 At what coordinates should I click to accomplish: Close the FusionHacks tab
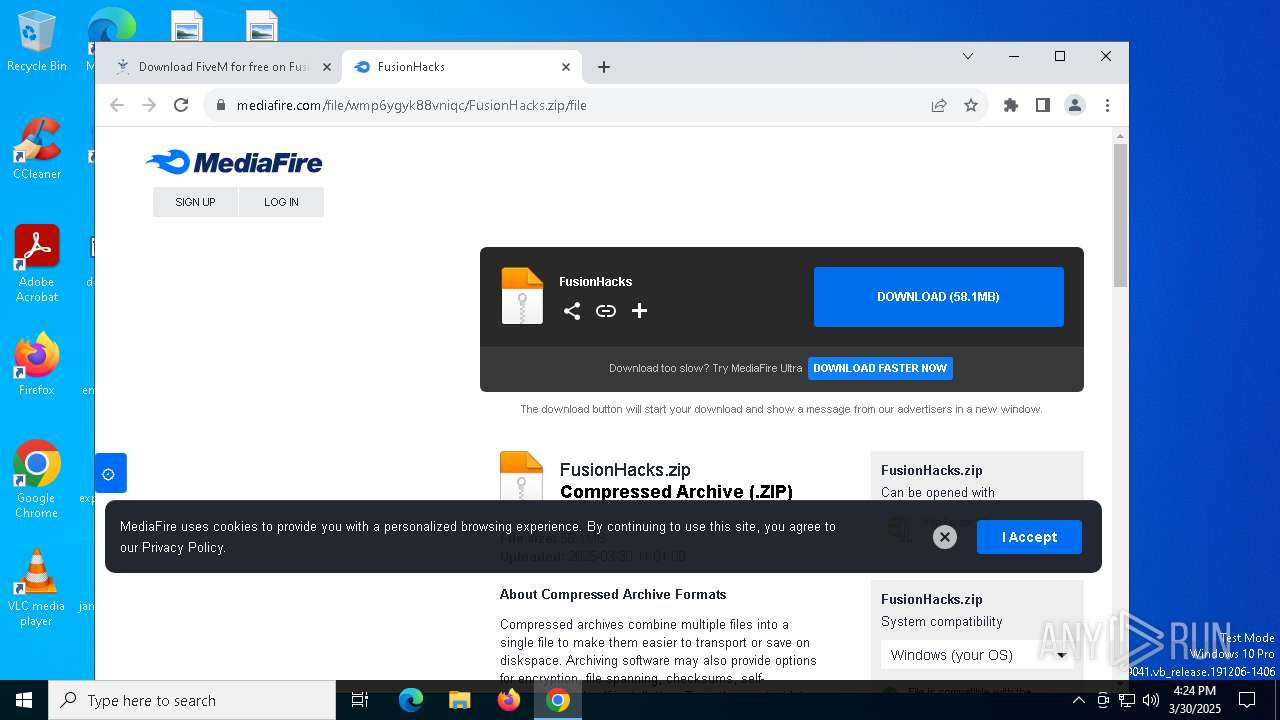(x=566, y=67)
